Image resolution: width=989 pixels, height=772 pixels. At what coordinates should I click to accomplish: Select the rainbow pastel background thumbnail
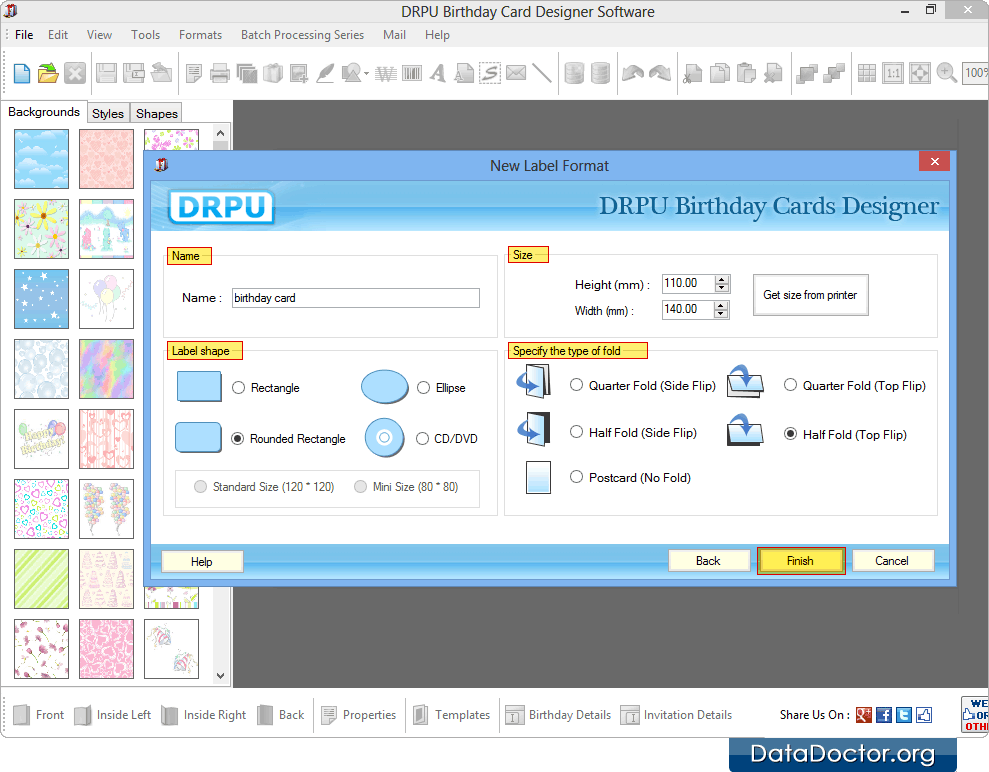(x=107, y=369)
